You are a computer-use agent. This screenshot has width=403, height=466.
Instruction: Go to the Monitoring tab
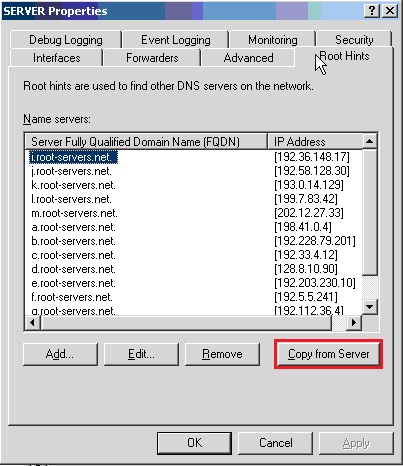[273, 40]
